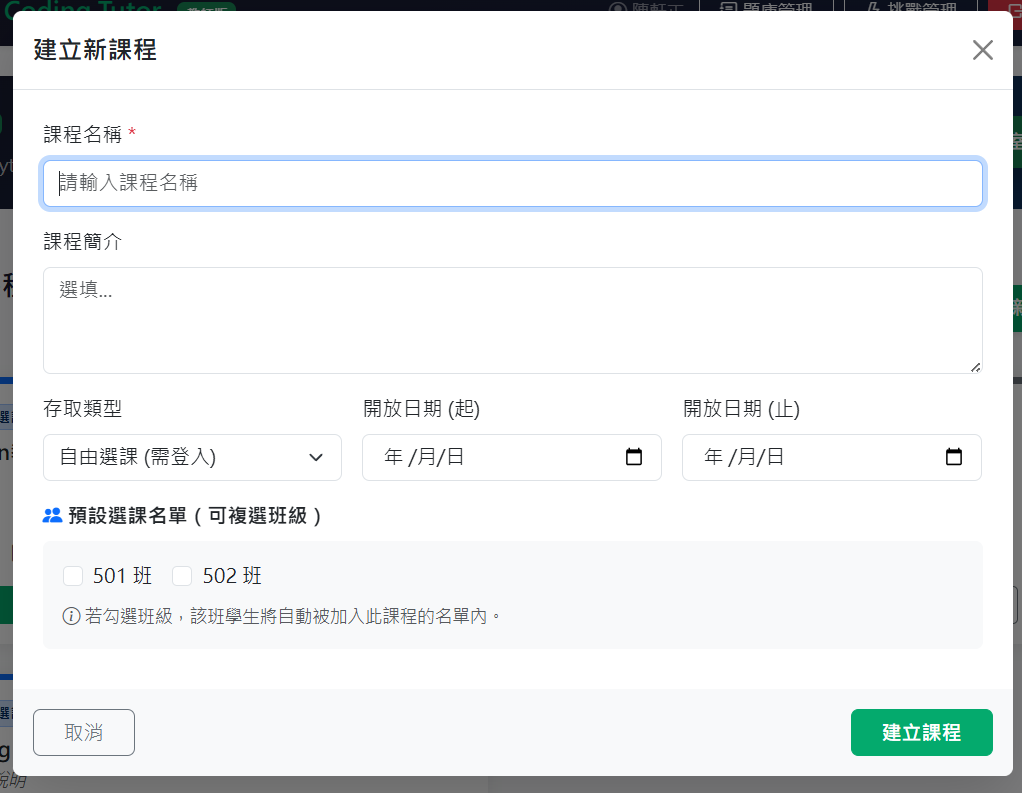Open the calendar picker for 開放日期 (止)
This screenshot has width=1022, height=793.
tap(954, 457)
